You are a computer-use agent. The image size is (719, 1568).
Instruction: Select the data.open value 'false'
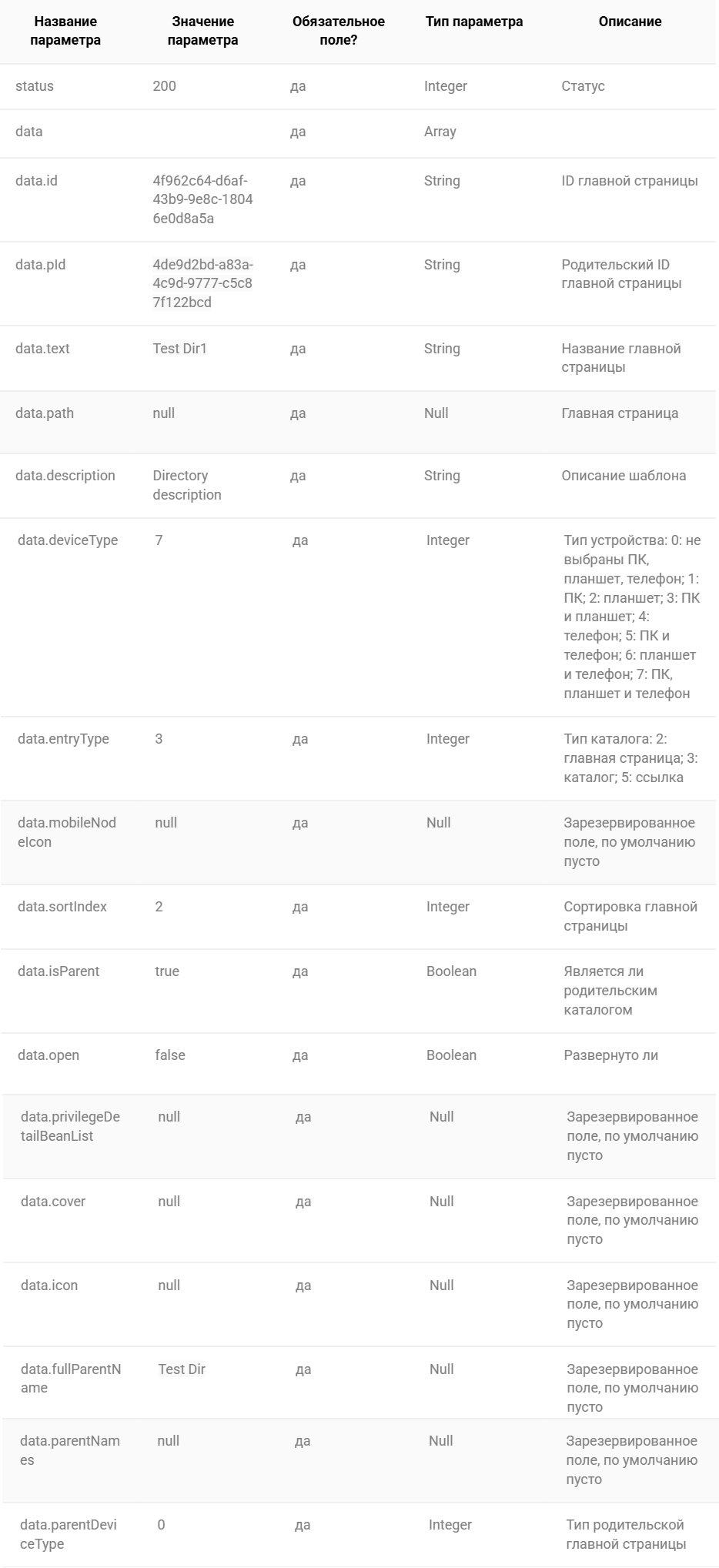tap(170, 1055)
